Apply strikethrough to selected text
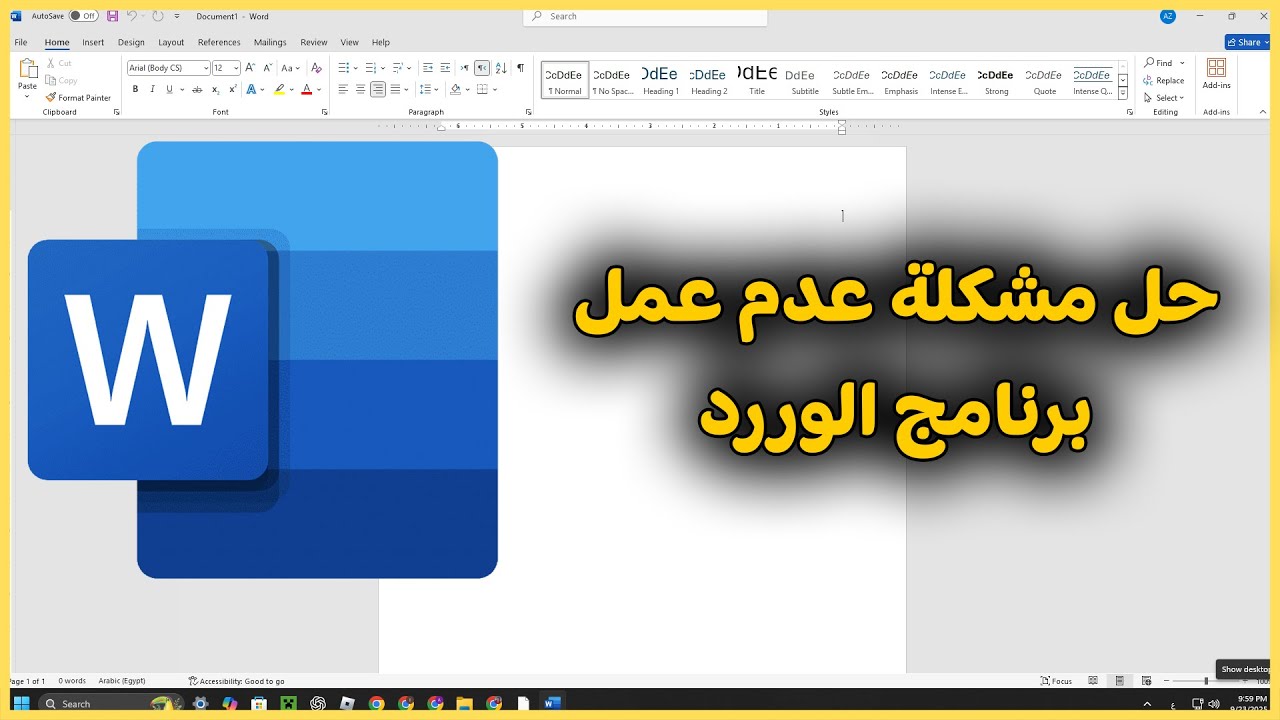This screenshot has height=720, width=1280. pyautogui.click(x=196, y=89)
